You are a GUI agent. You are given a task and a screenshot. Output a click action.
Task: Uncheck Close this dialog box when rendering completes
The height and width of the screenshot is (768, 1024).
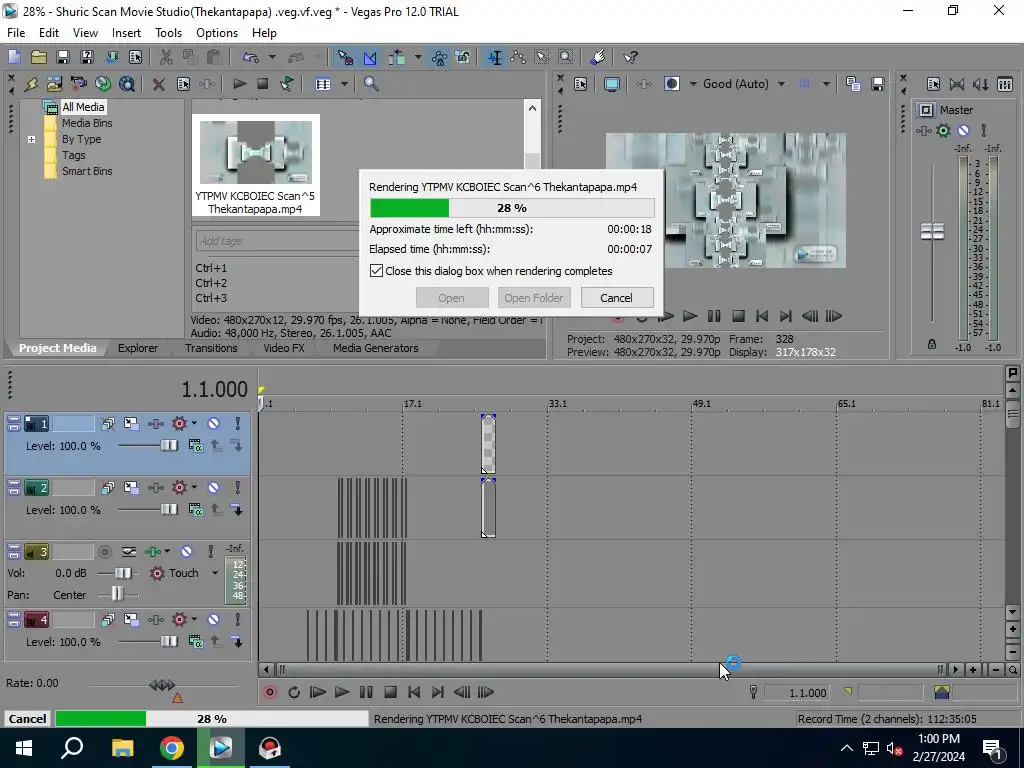(x=377, y=271)
